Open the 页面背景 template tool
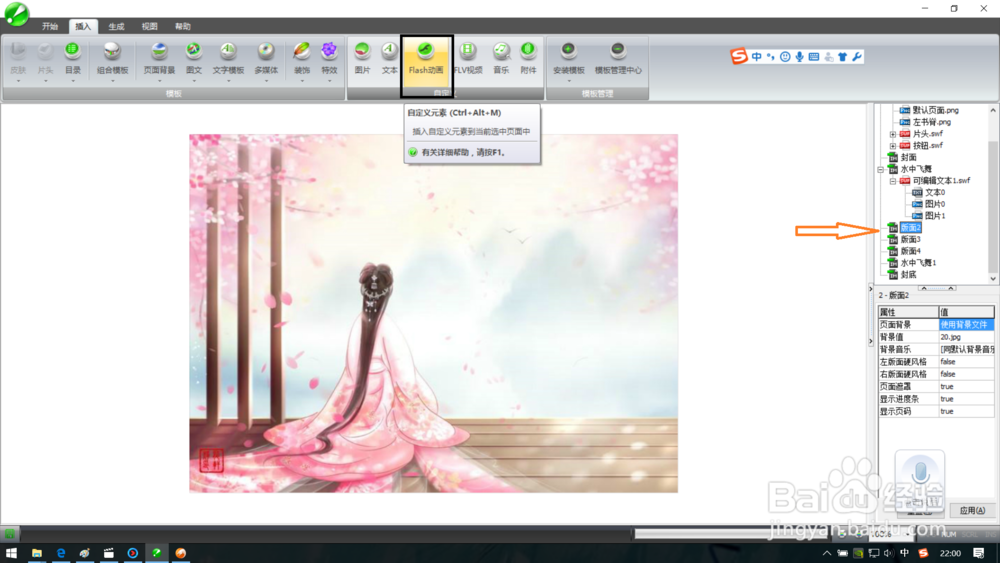This screenshot has height=563, width=1000. click(x=159, y=57)
